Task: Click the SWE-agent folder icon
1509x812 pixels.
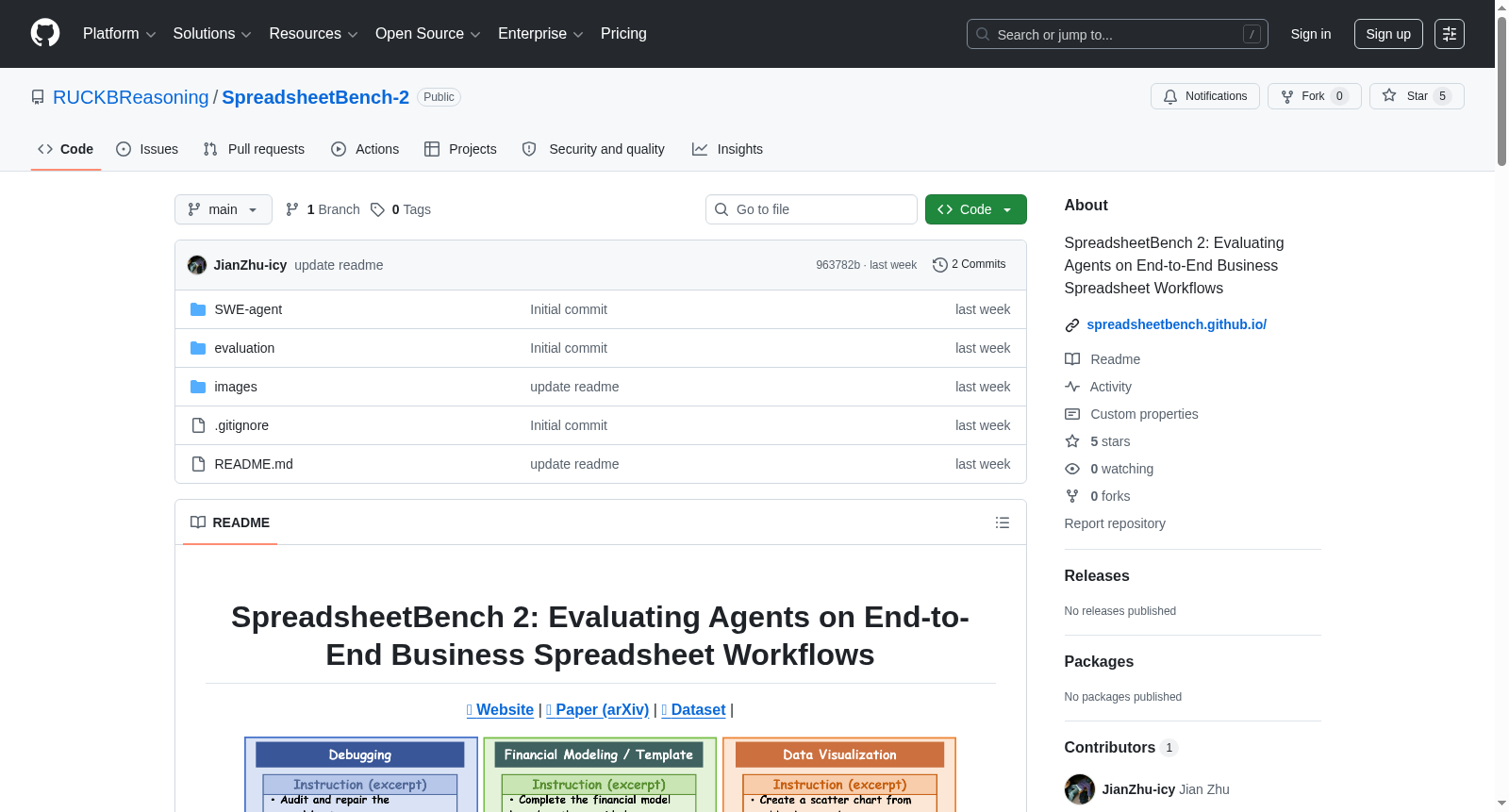Action: click(198, 309)
